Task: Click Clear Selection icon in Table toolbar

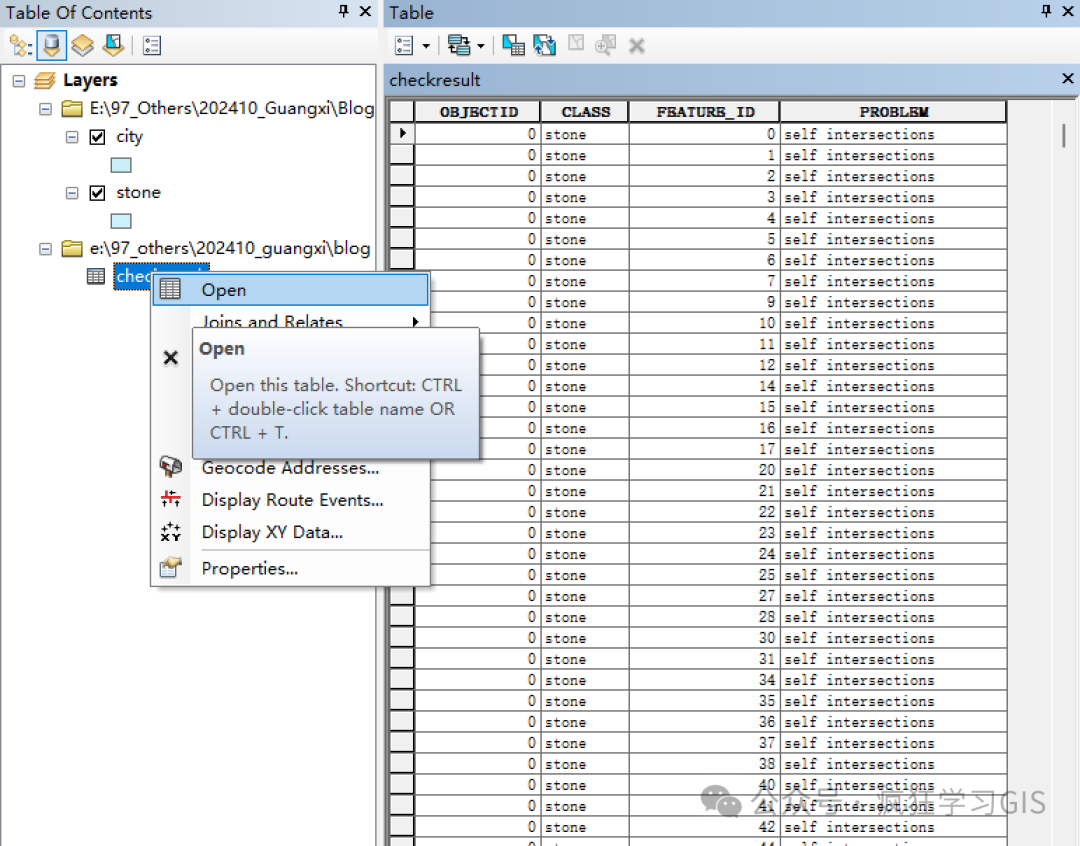Action: [576, 44]
